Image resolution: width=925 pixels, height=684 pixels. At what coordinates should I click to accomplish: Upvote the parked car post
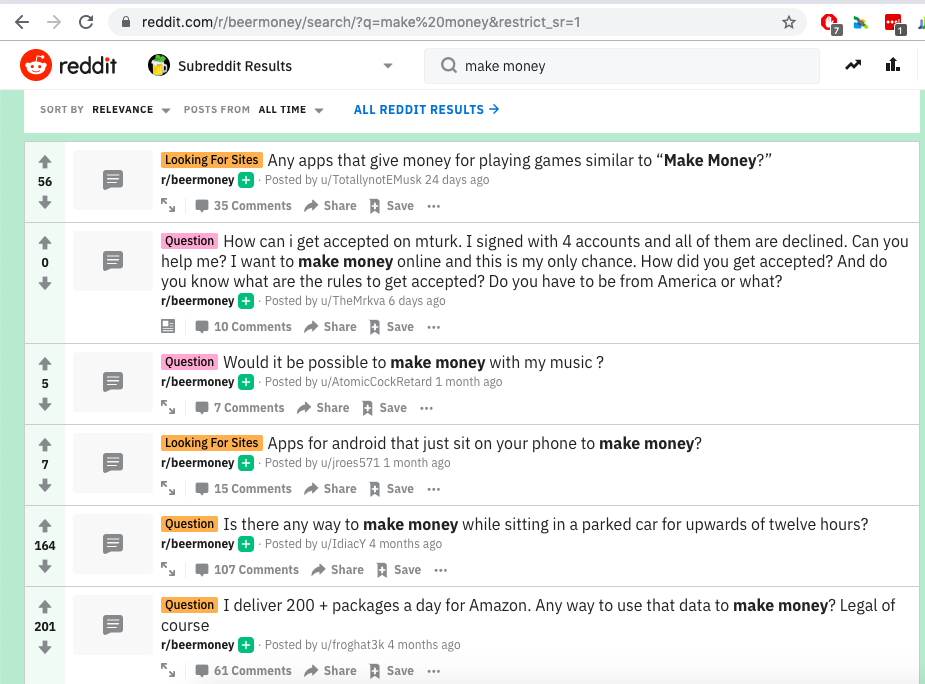(x=45, y=526)
